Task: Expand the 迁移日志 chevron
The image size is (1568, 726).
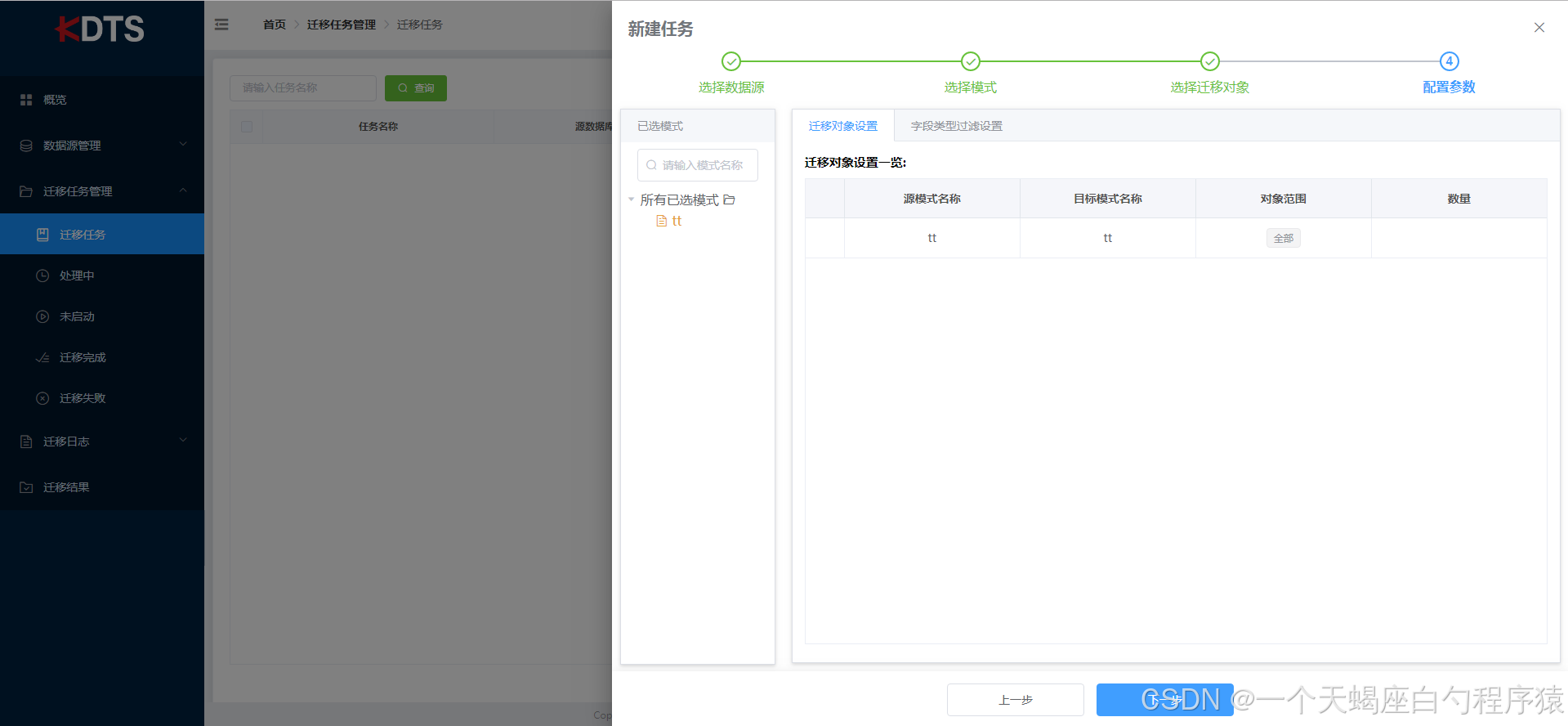Action: pos(183,441)
